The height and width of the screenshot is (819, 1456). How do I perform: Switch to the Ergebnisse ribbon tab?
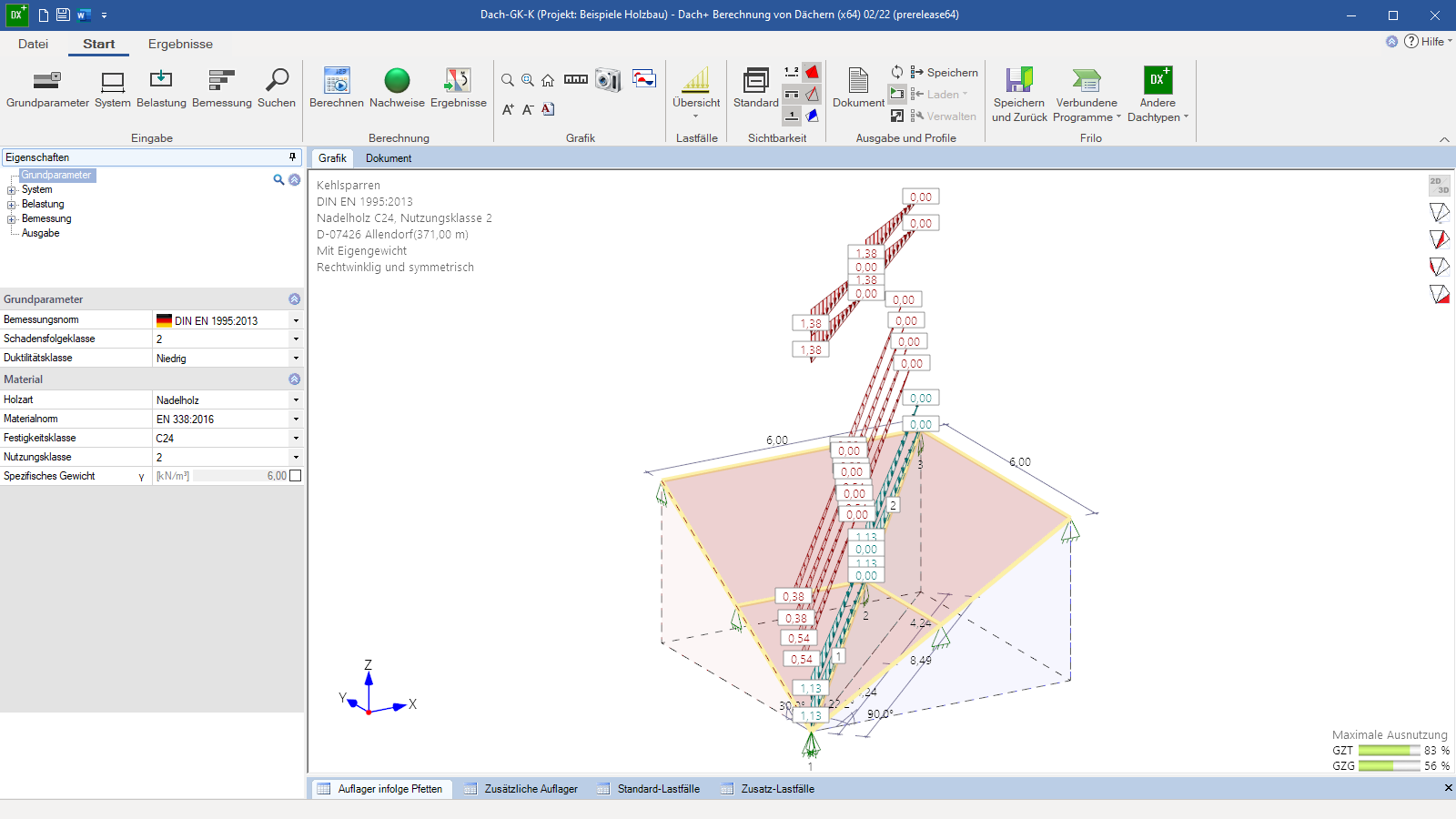(x=180, y=44)
